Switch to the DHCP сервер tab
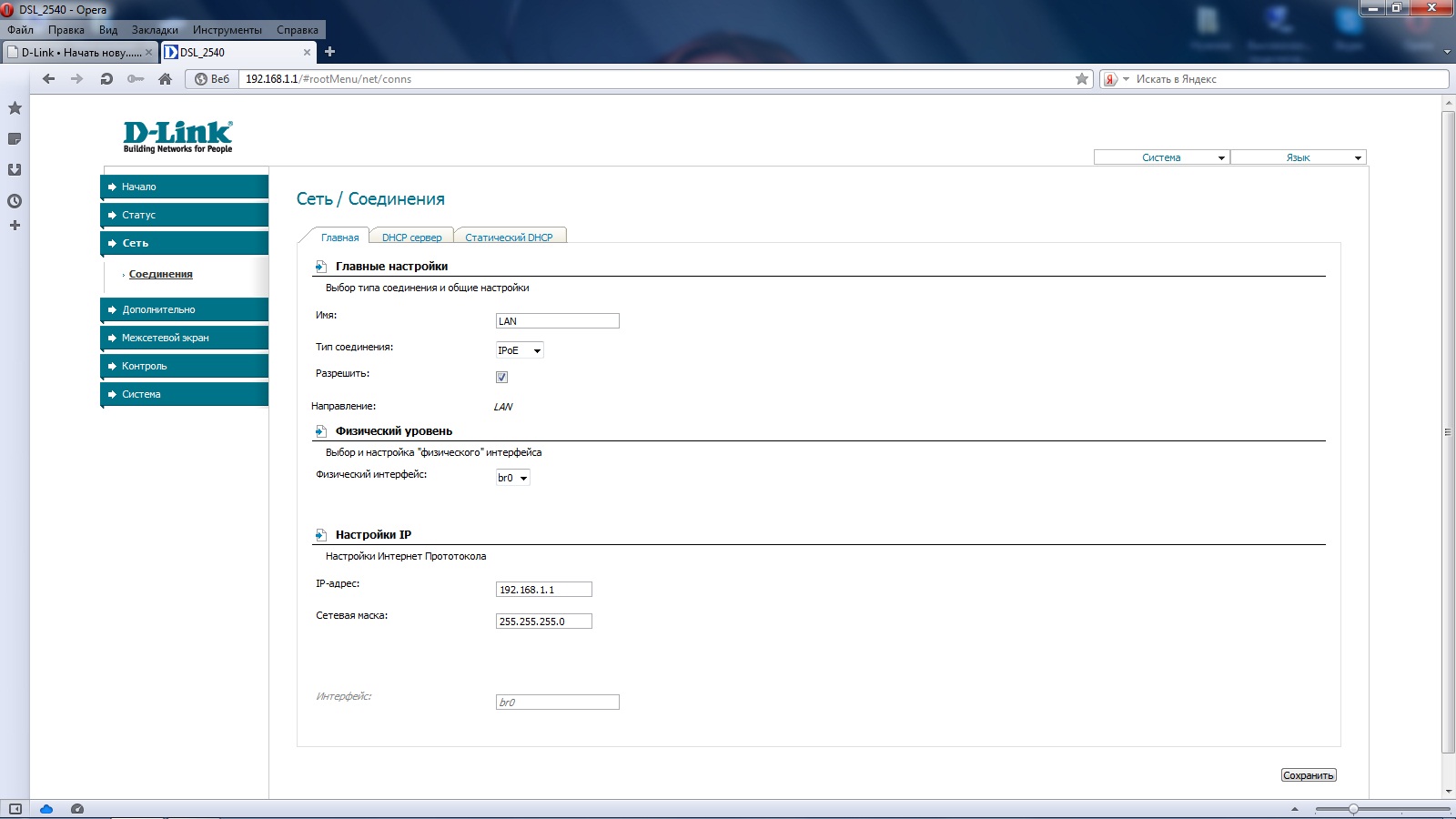This screenshot has height=819, width=1456. point(411,238)
